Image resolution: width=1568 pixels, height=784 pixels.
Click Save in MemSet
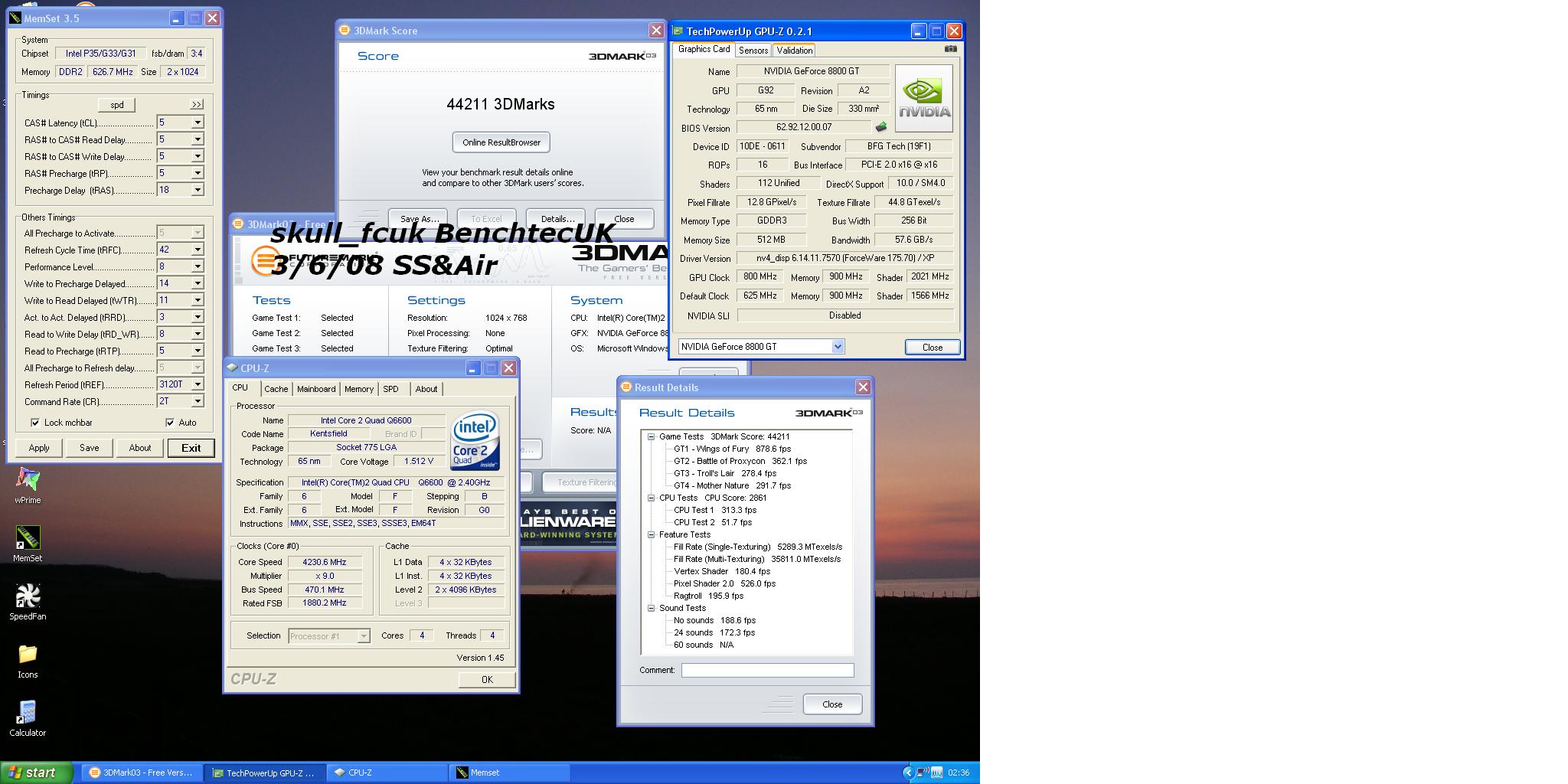(x=90, y=448)
